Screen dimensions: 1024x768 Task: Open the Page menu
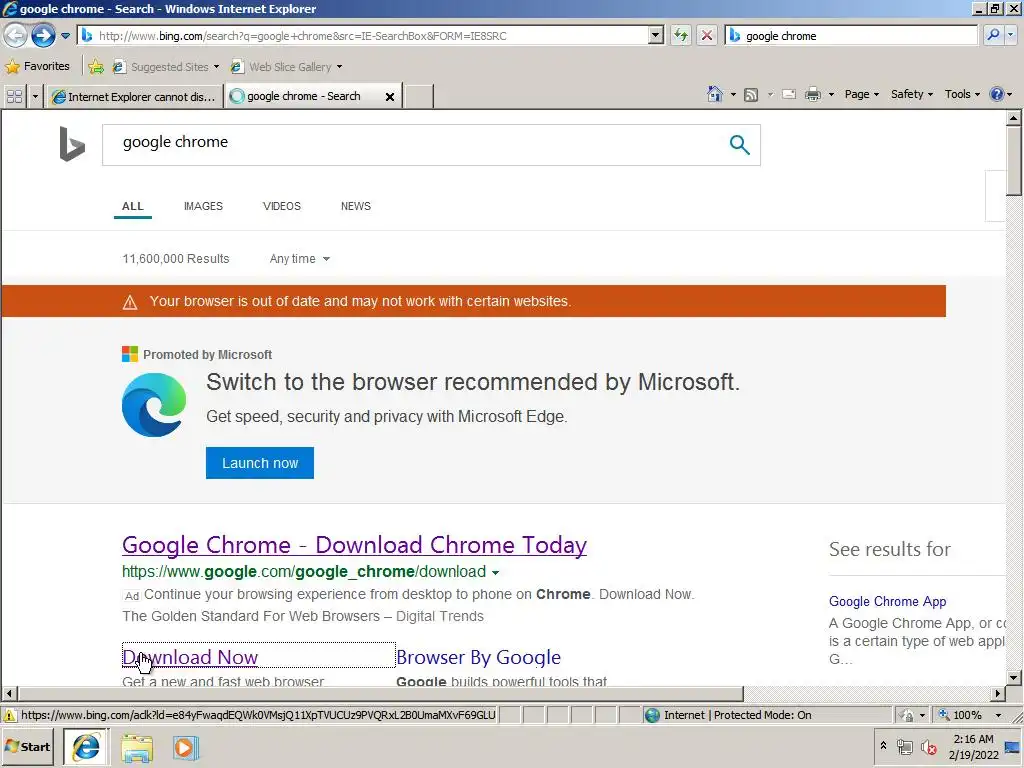(861, 94)
